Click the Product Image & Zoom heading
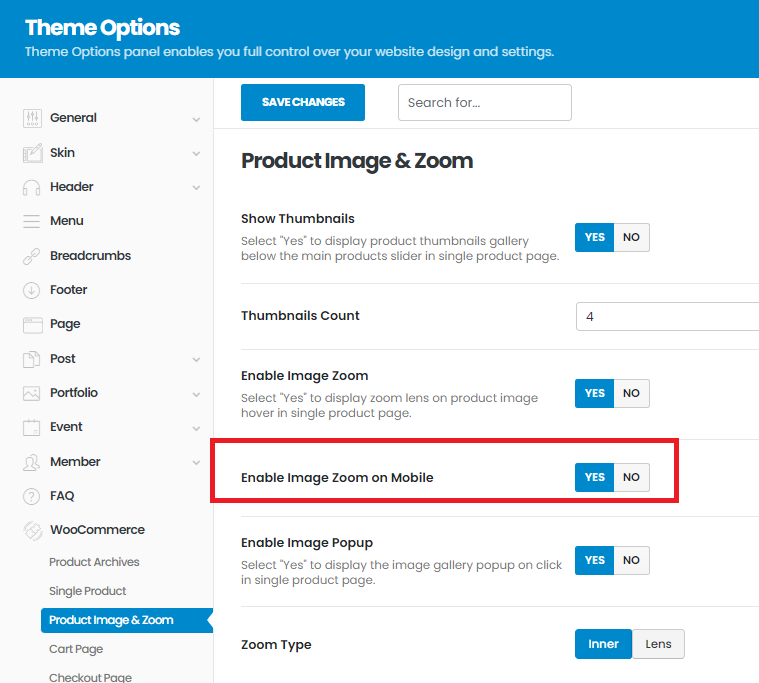The width and height of the screenshot is (759, 683). [357, 161]
